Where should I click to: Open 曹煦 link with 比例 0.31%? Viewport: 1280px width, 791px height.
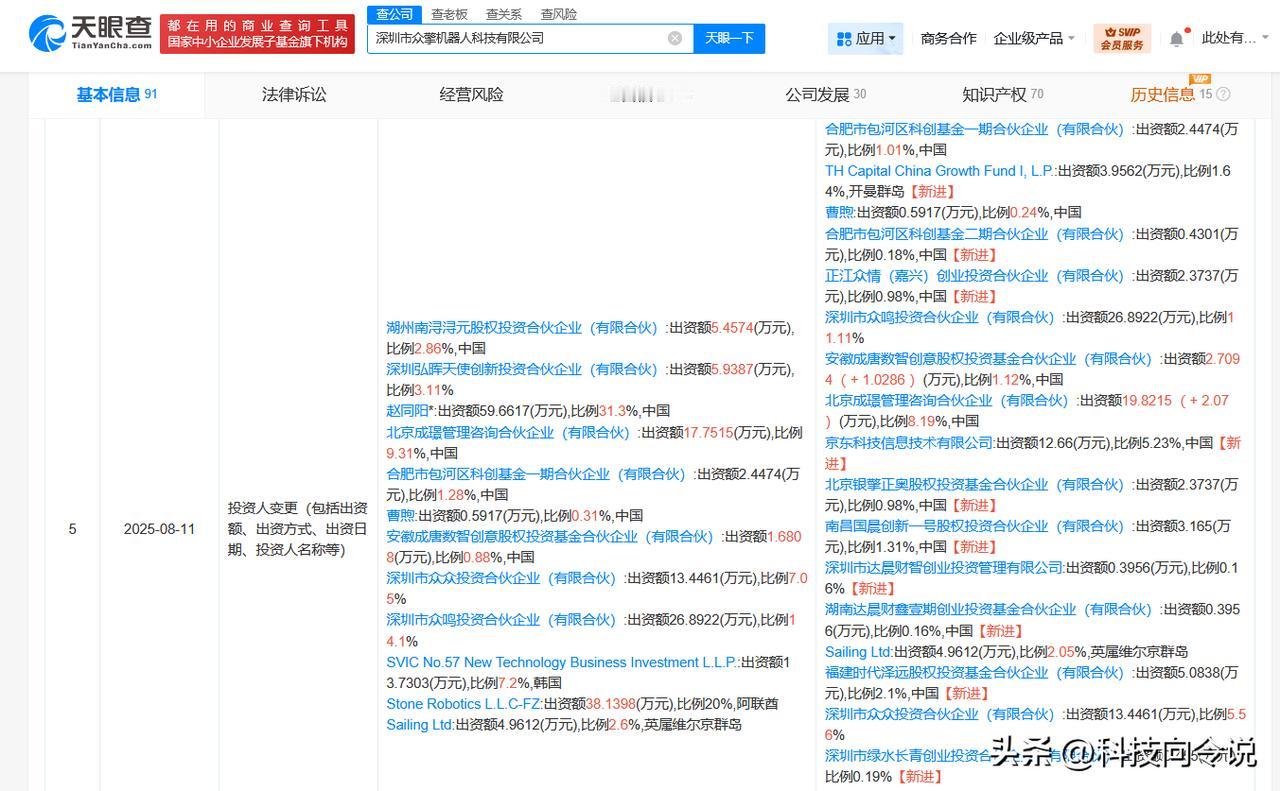pos(400,516)
